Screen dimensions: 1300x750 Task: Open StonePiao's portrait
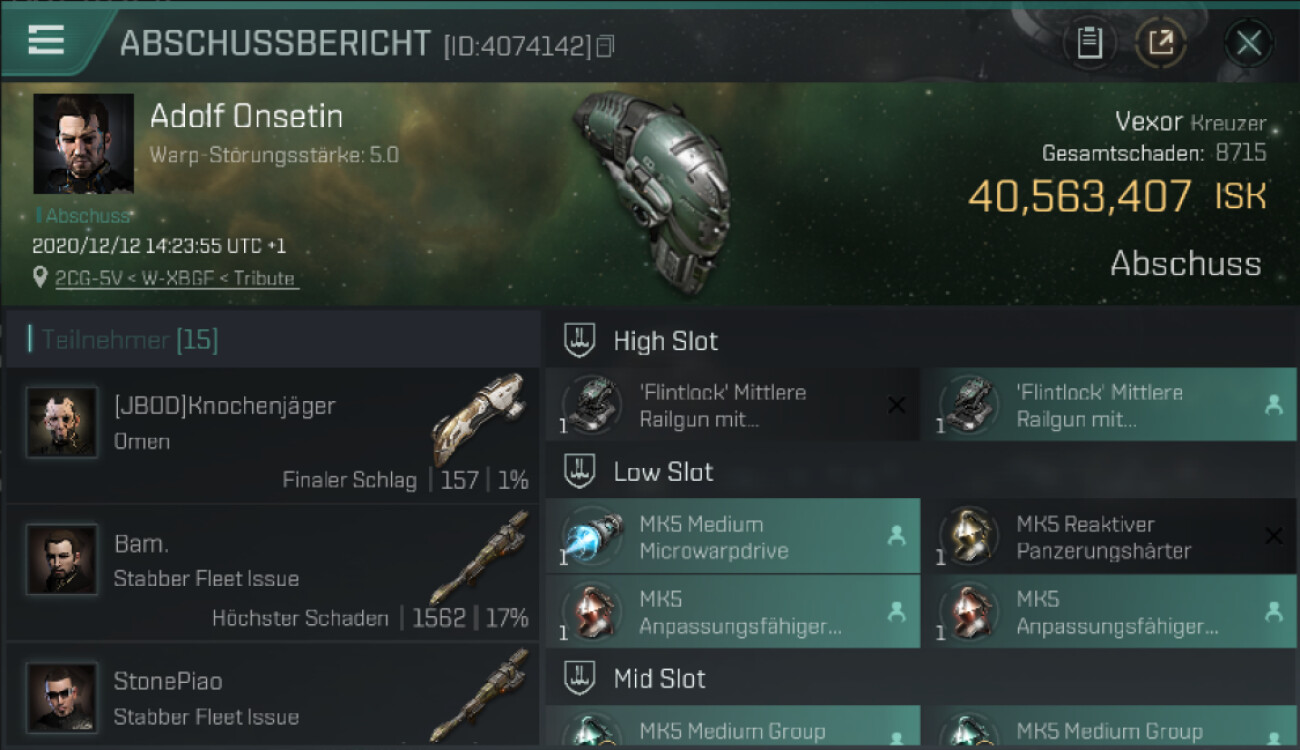point(62,697)
